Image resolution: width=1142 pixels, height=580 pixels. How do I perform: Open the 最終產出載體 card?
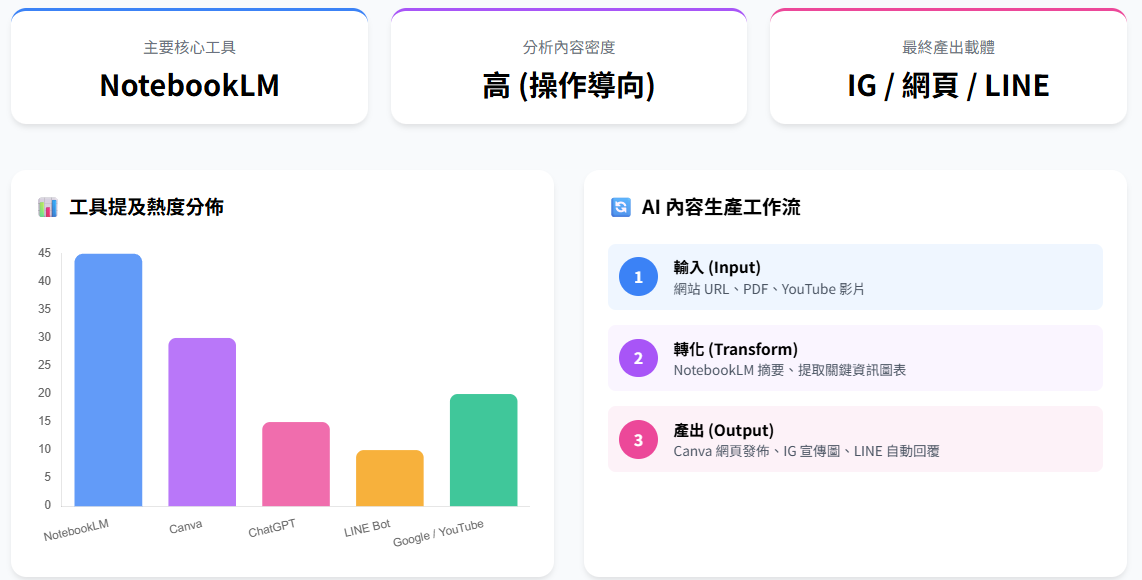(948, 66)
